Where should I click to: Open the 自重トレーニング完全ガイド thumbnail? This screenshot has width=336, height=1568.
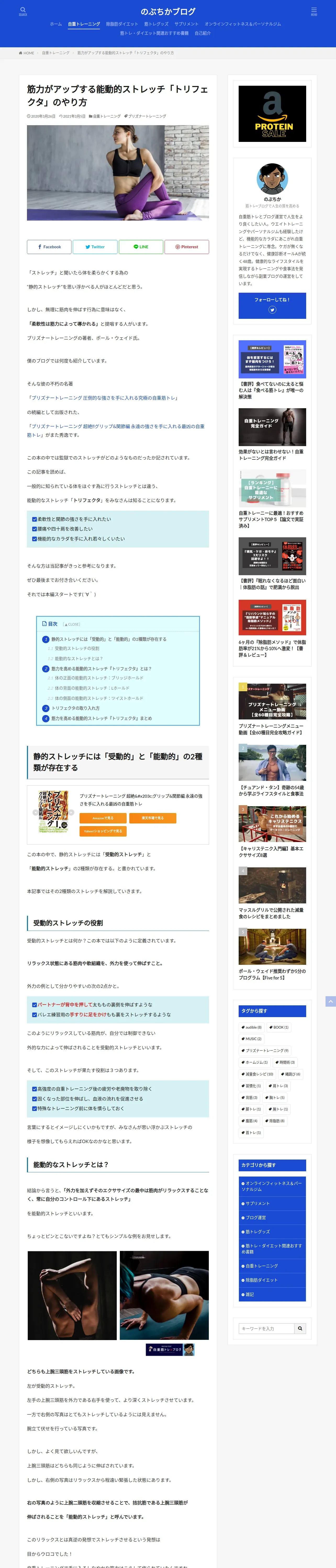tap(272, 427)
